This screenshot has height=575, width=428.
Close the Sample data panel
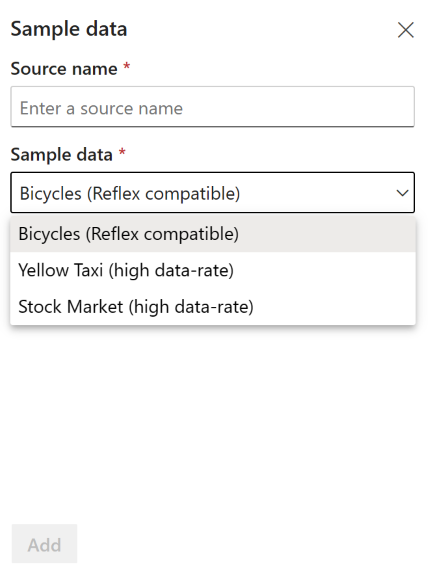tap(405, 30)
